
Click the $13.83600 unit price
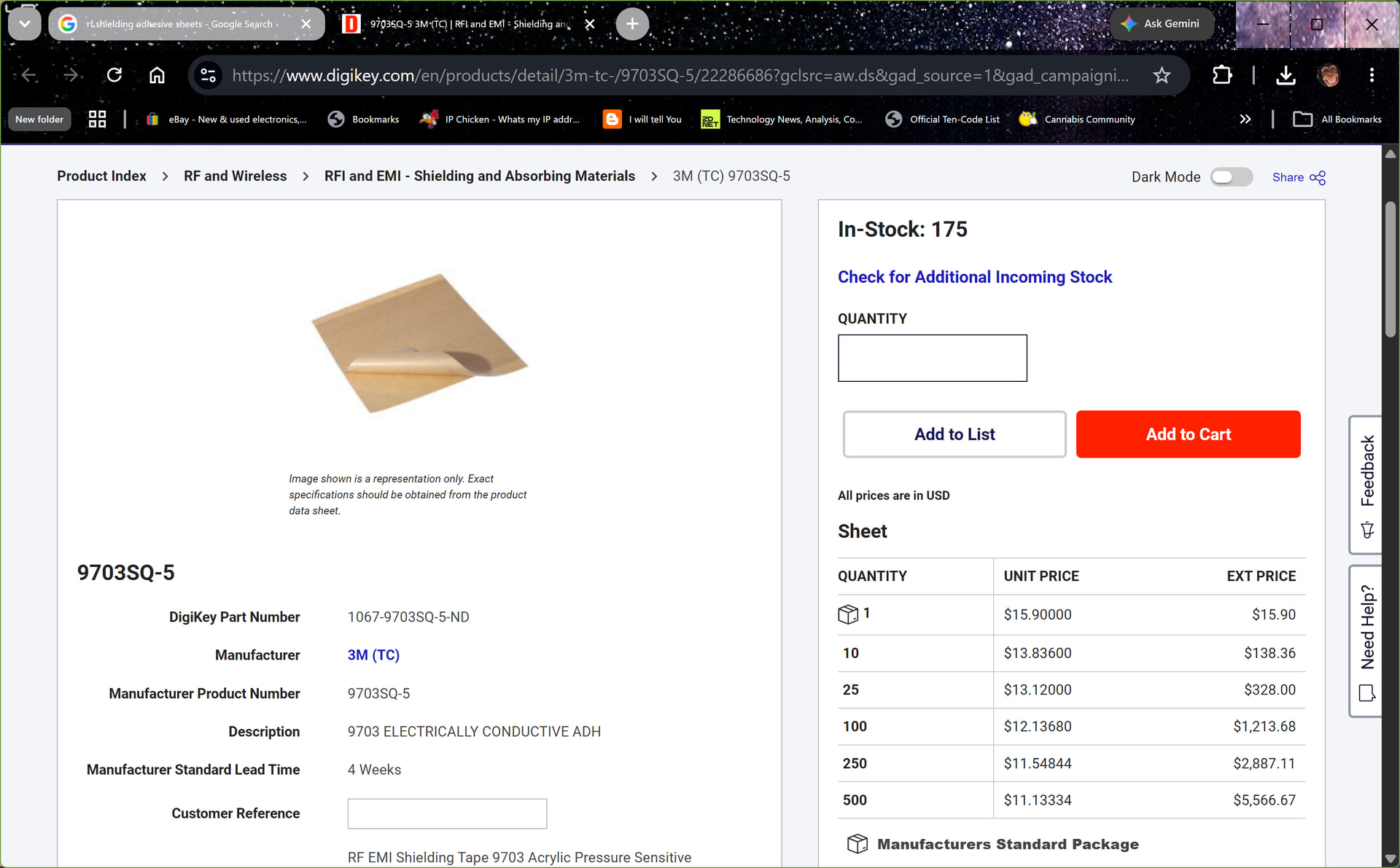point(1038,653)
